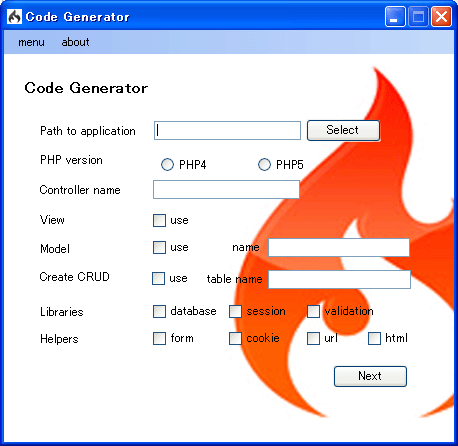Focus the Model name text field
The height and width of the screenshot is (446, 458).
339,247
